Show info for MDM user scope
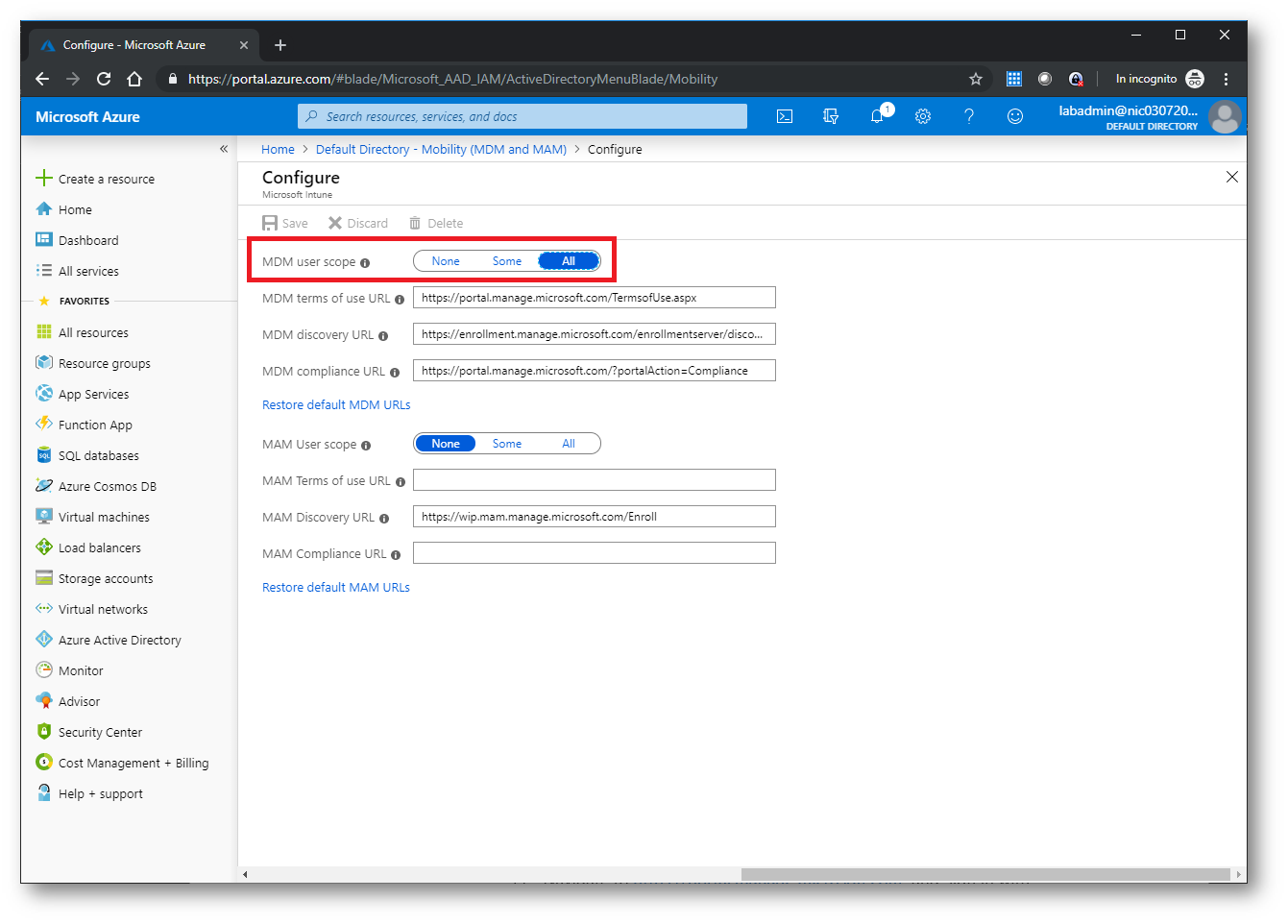This screenshot has height=924, width=1288. [x=365, y=263]
